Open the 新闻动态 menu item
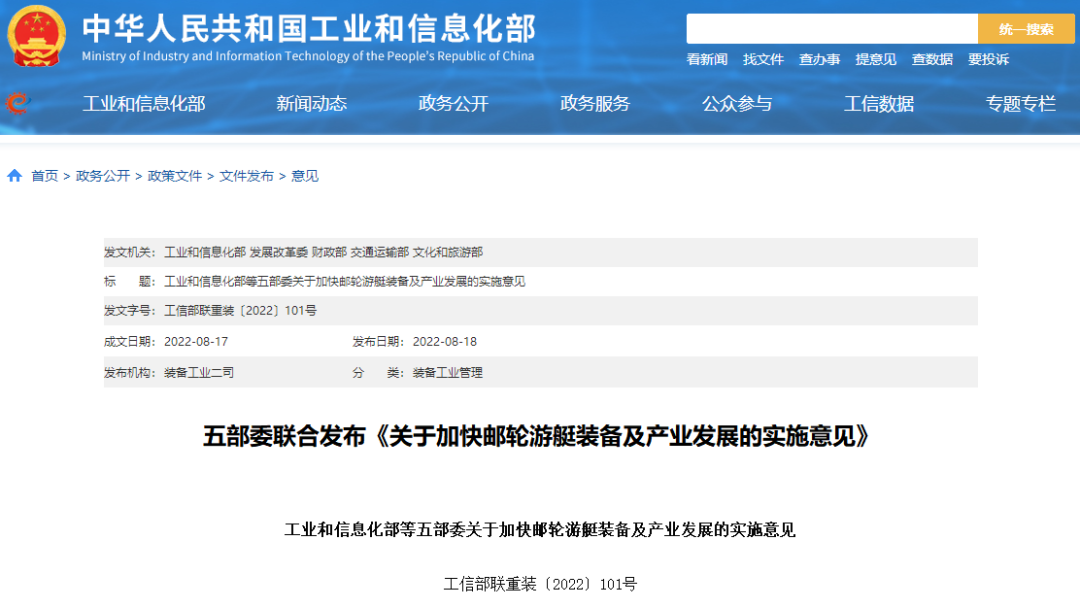The width and height of the screenshot is (1080, 608). (311, 103)
